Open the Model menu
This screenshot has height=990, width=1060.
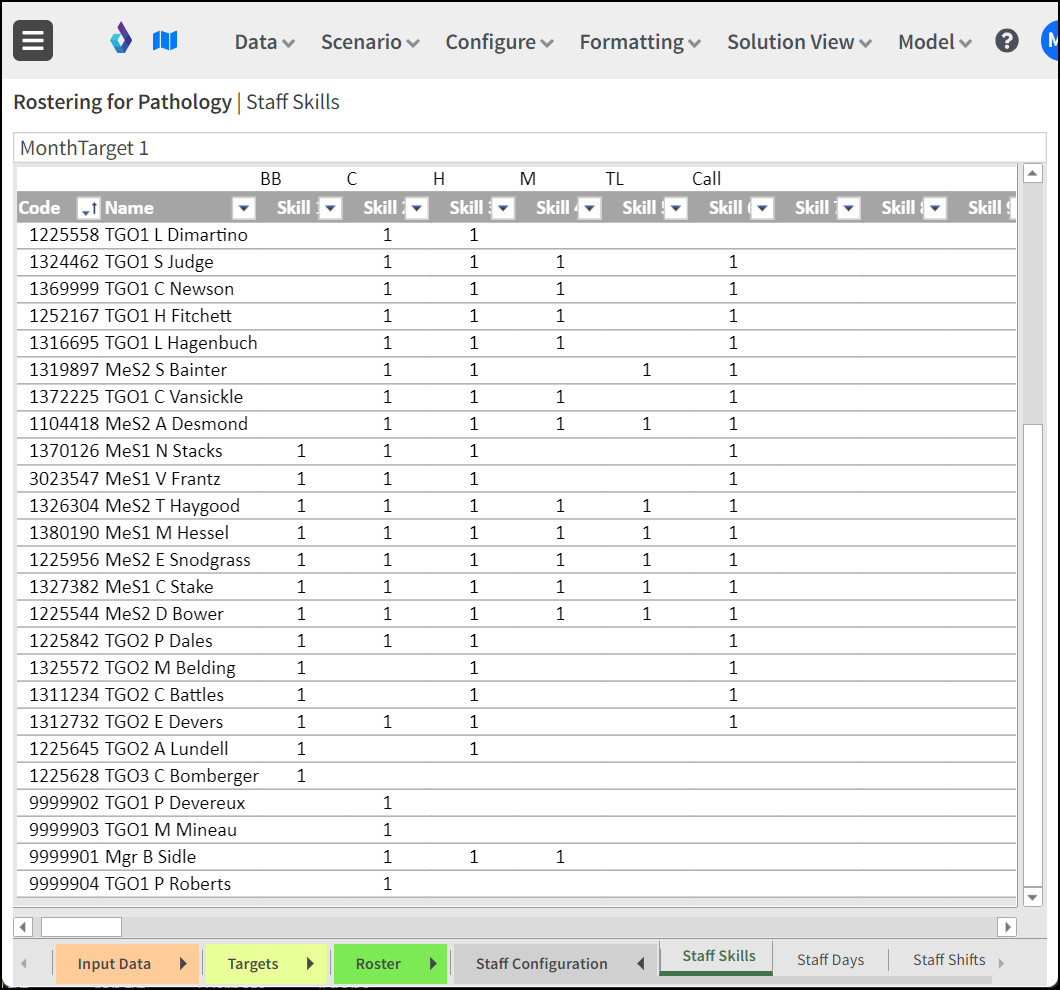[x=934, y=42]
